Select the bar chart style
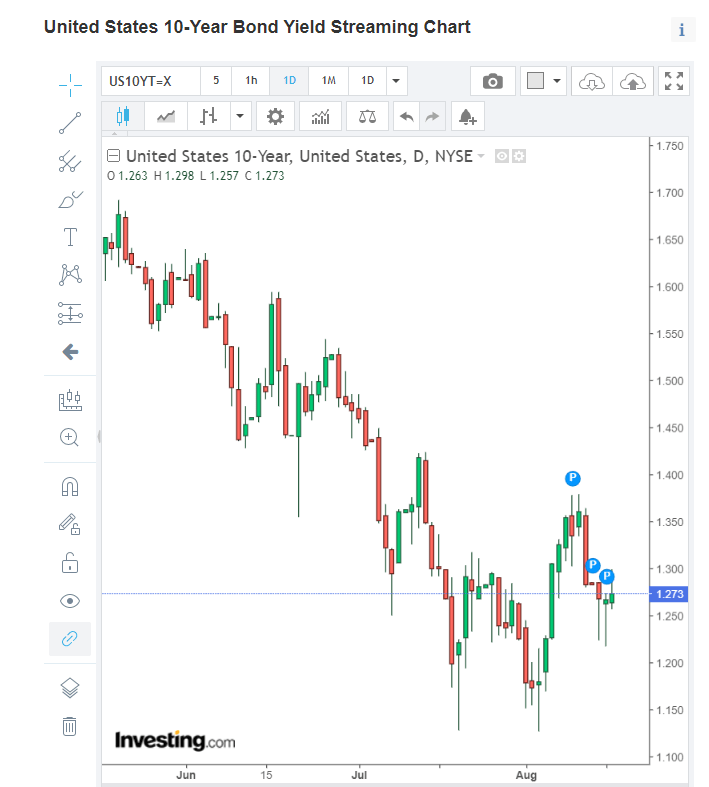Viewport: 709px width, 787px height. [209, 116]
